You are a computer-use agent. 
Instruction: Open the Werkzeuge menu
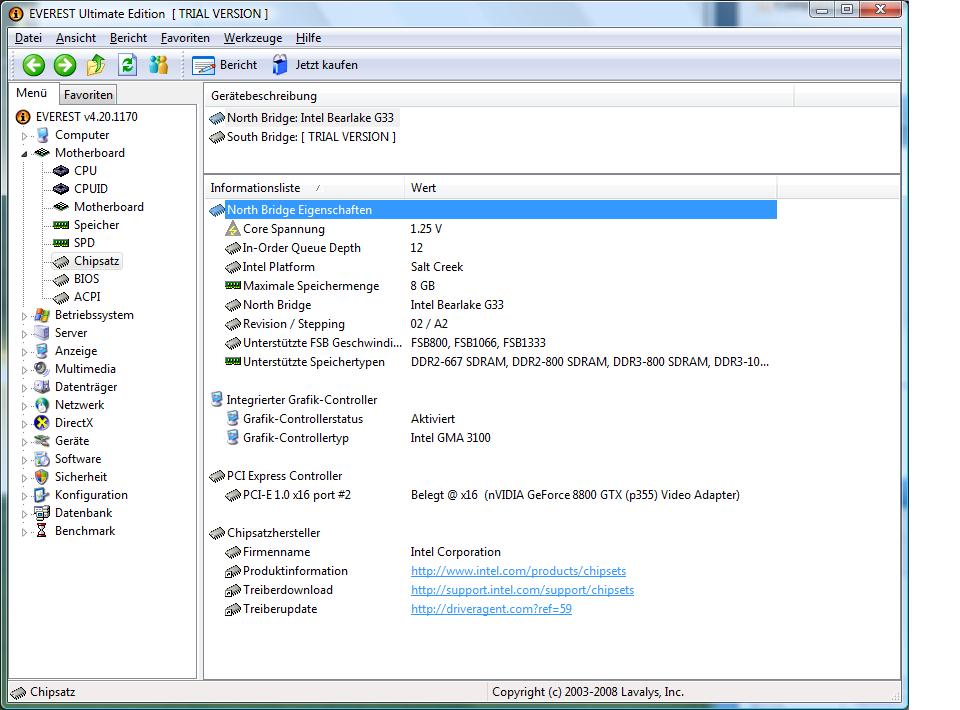[253, 38]
